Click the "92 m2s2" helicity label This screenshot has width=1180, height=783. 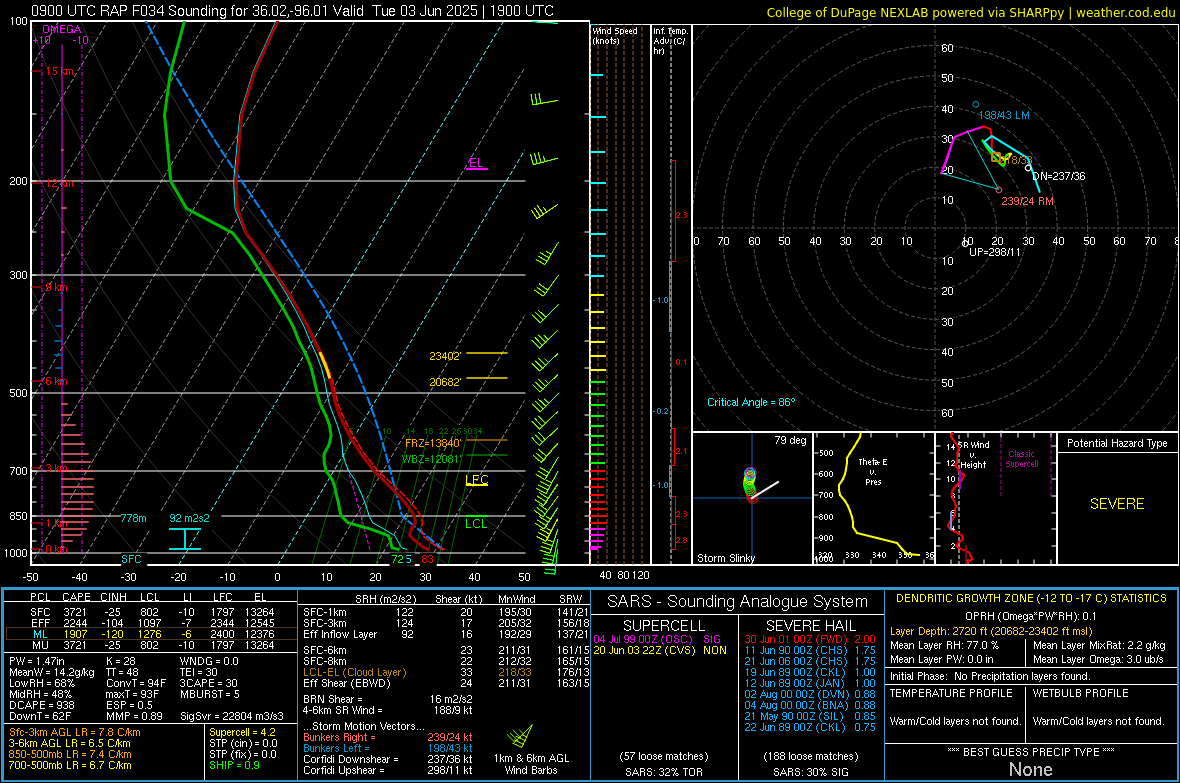coord(190,518)
